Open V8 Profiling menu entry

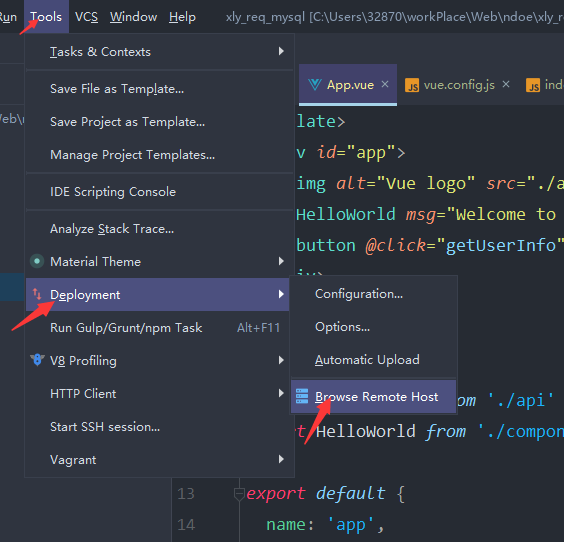(159, 361)
